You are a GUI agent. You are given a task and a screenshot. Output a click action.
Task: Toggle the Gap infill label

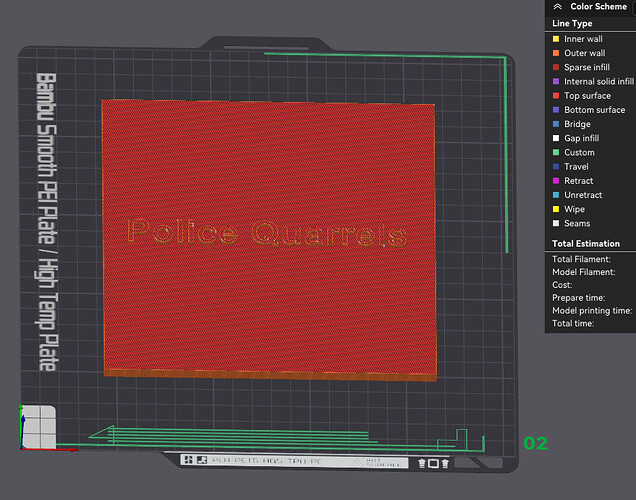click(582, 138)
